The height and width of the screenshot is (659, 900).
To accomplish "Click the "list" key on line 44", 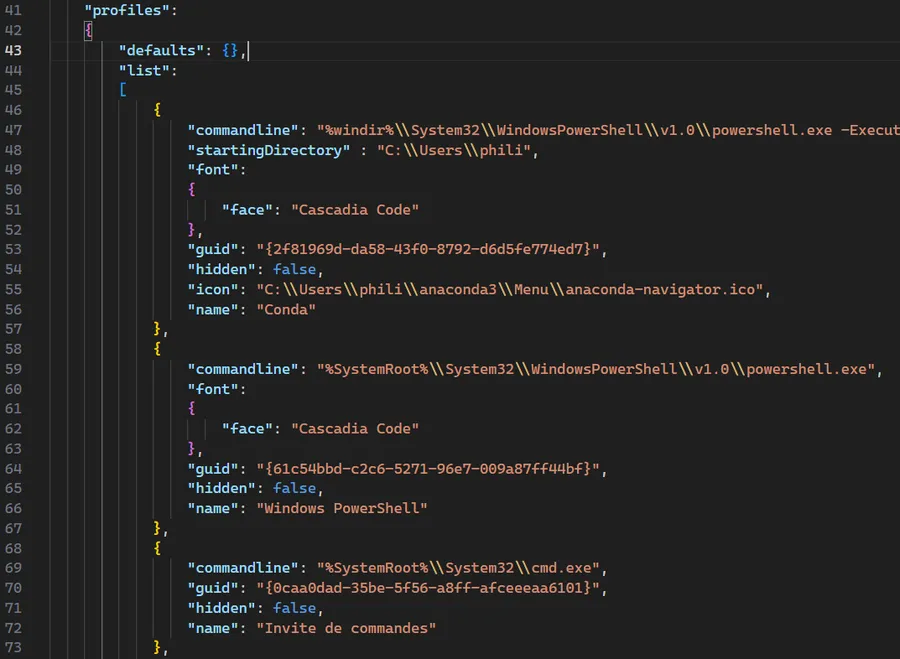I will tap(148, 70).
